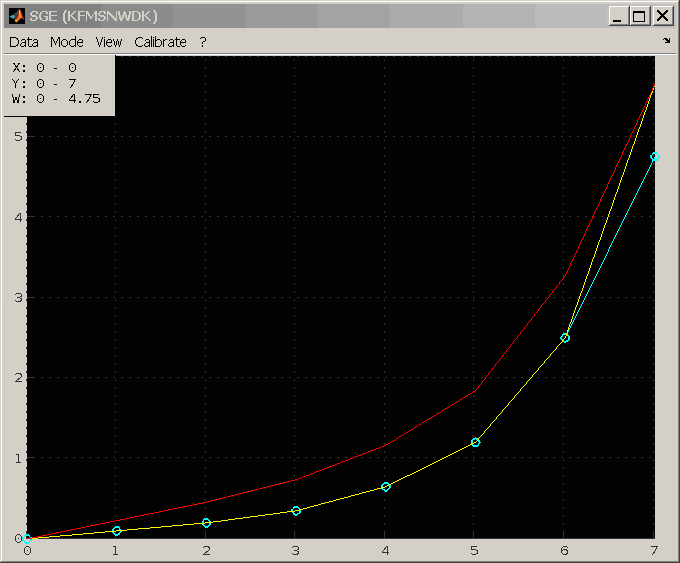Screen dimensions: 680x563
Task: Click the x-axis label 6
Action: tap(564, 551)
